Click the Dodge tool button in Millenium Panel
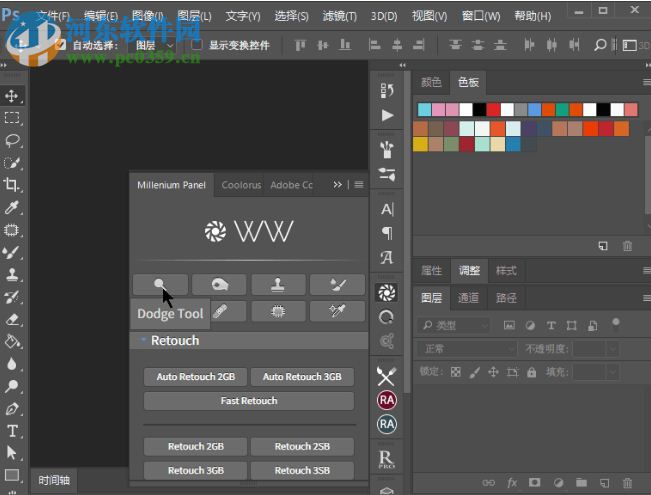This screenshot has height=495, width=651. [160, 284]
